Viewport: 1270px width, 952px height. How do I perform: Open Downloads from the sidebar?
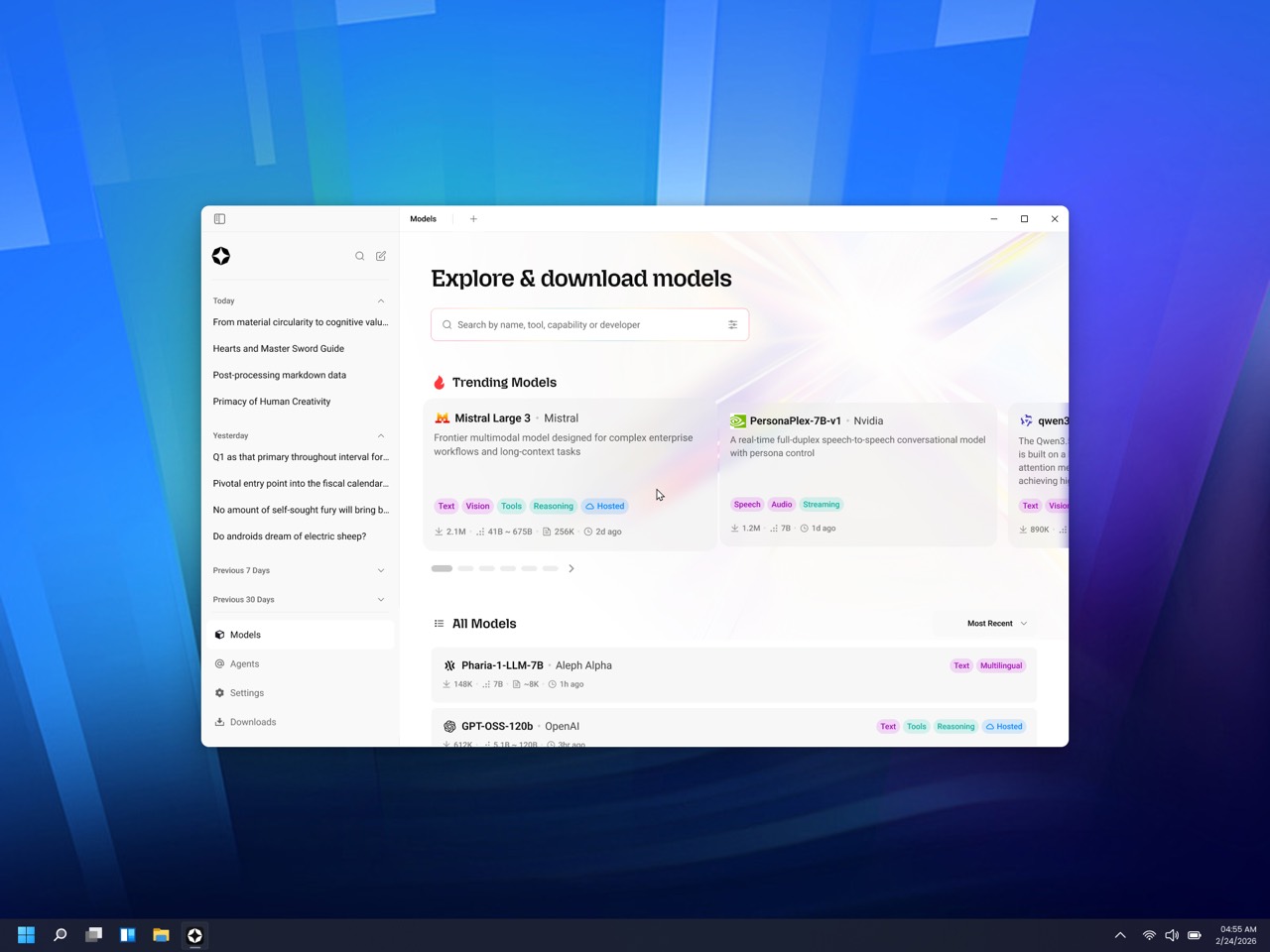(252, 722)
